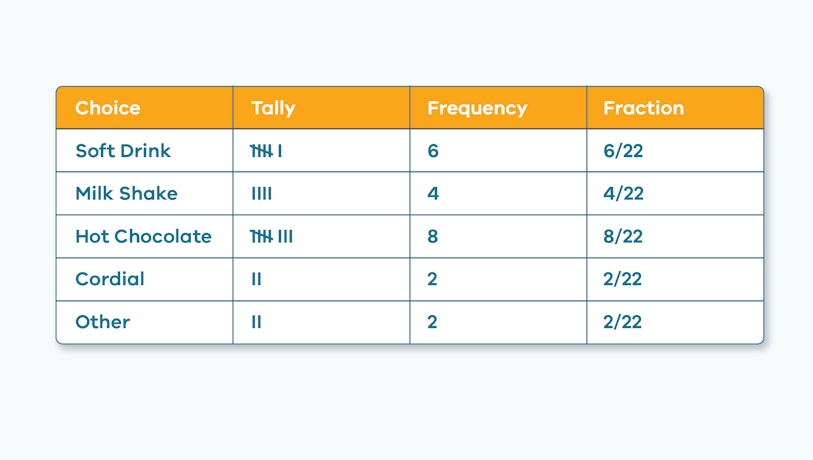Select the Frequency column header
The height and width of the screenshot is (460, 813).
tap(476, 108)
